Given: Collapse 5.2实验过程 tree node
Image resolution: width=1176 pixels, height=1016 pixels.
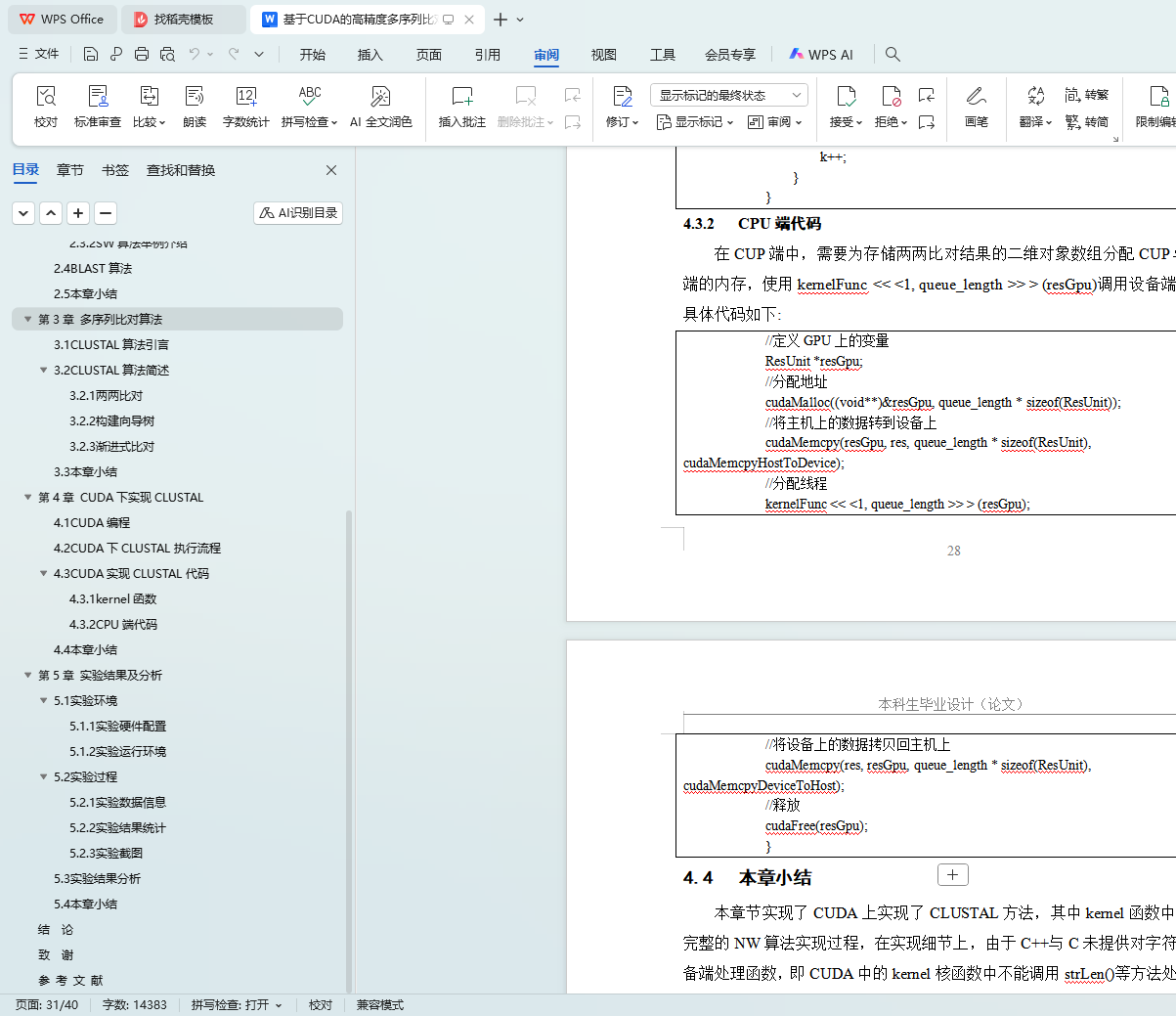Looking at the screenshot, I should tap(43, 777).
